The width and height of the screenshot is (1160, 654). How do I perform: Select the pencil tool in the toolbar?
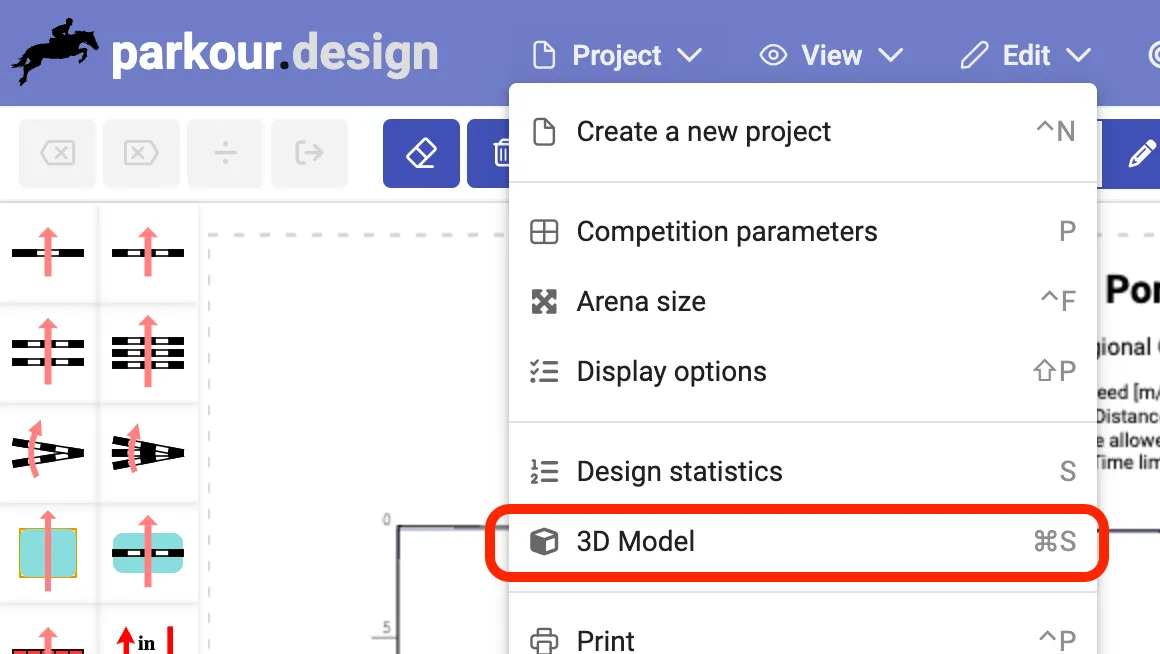click(1139, 154)
